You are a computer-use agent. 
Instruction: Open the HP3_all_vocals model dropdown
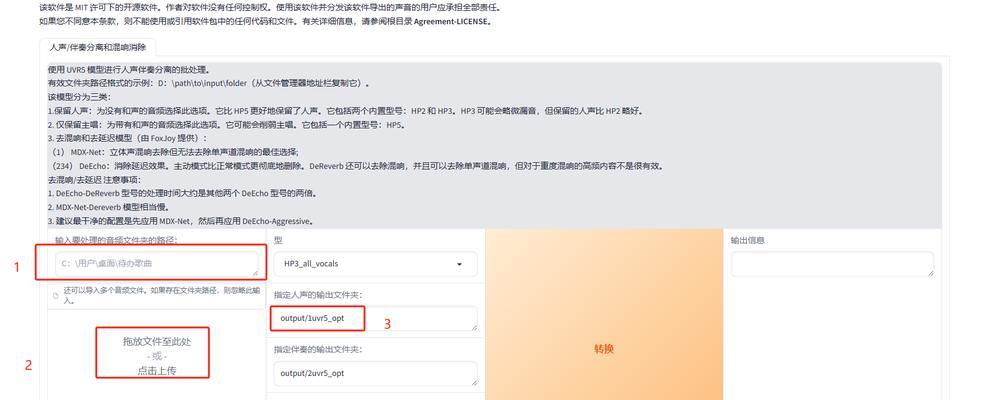pos(376,264)
